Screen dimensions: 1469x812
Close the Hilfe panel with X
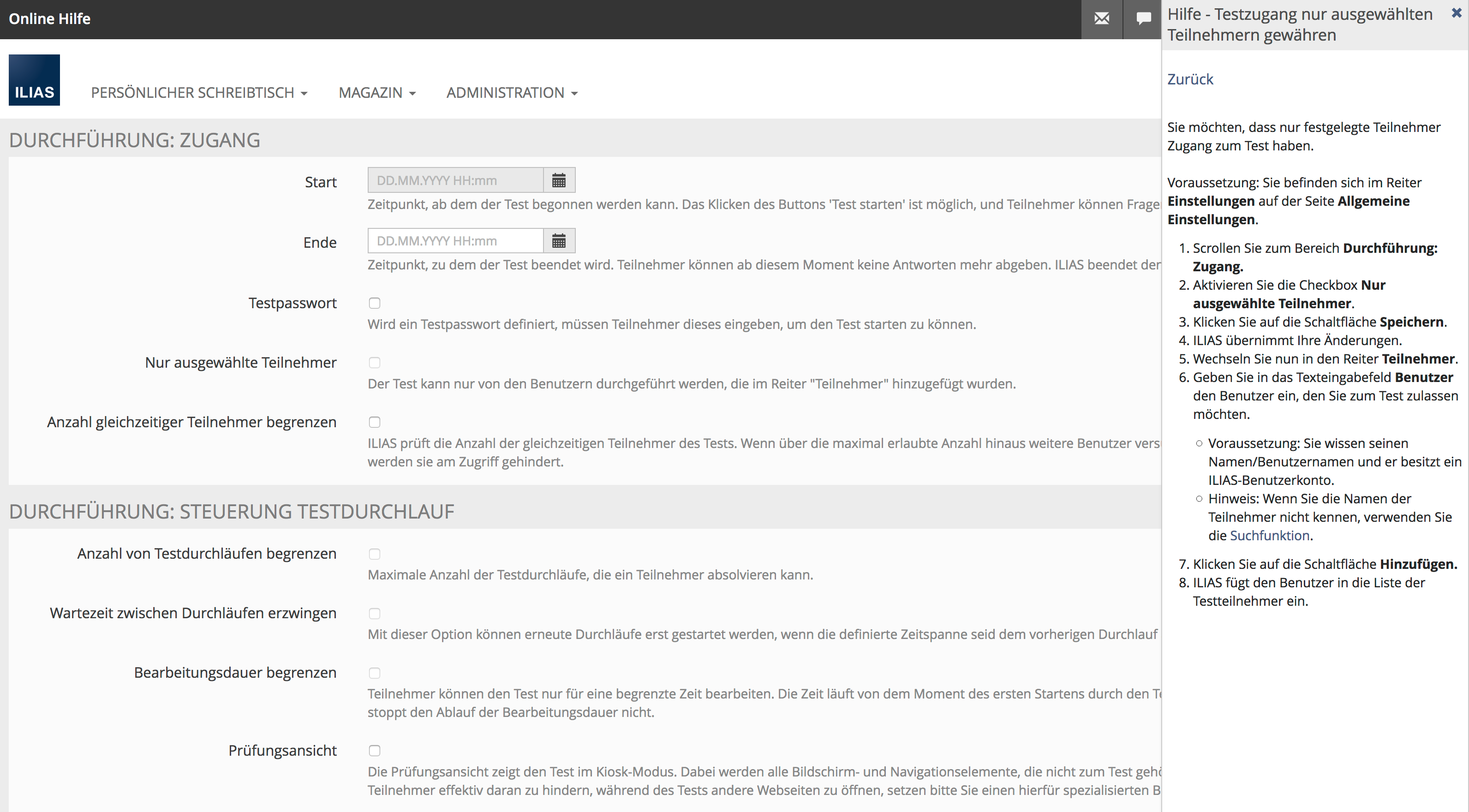click(x=1456, y=13)
